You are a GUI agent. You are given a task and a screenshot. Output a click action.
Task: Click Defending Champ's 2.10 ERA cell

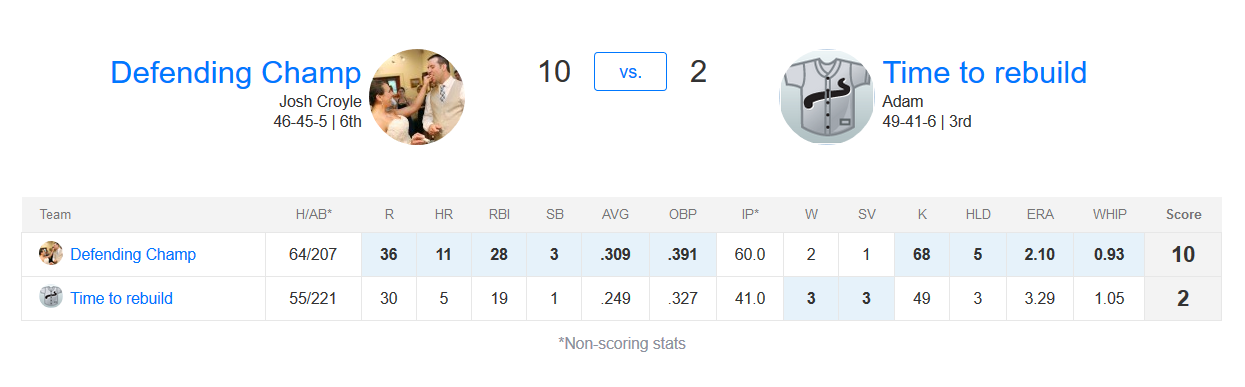tap(1040, 255)
